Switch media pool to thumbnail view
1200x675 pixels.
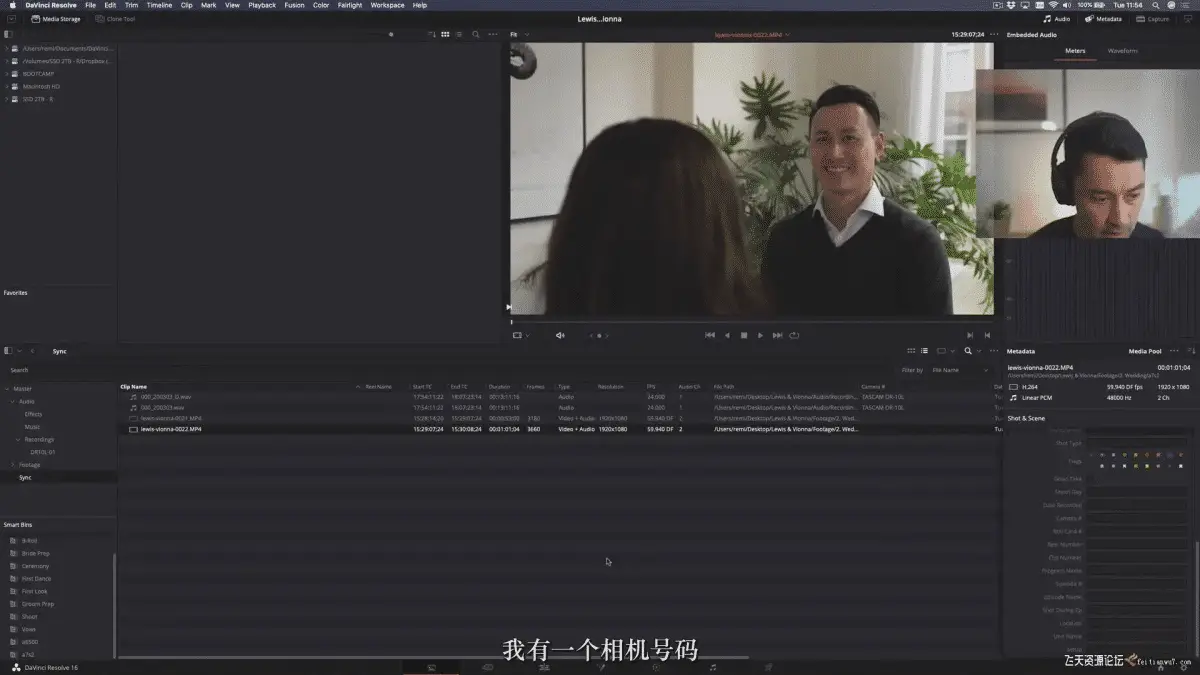pyautogui.click(x=911, y=351)
